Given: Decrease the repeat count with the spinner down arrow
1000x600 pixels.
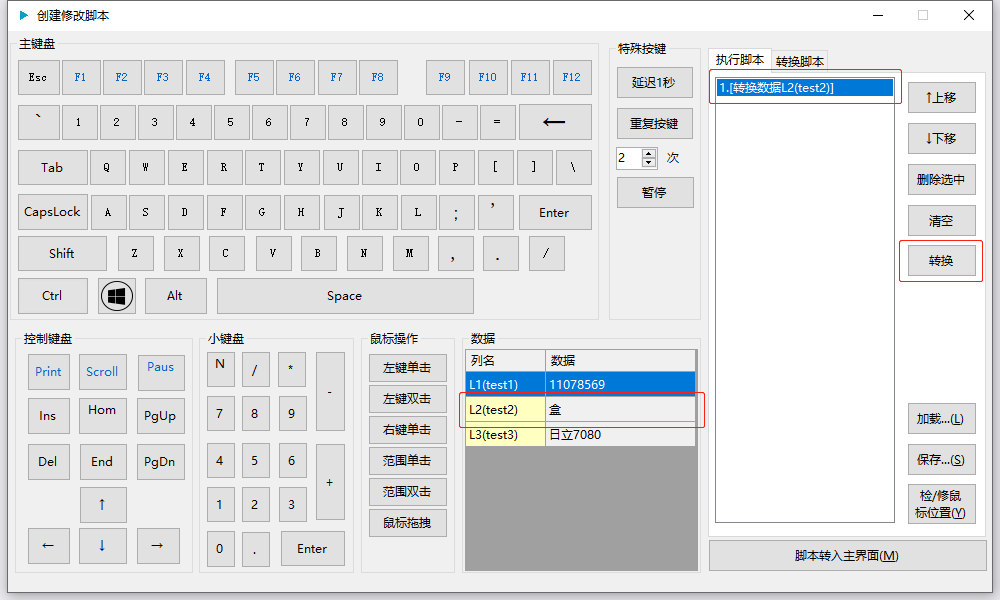Looking at the screenshot, I should tap(649, 163).
